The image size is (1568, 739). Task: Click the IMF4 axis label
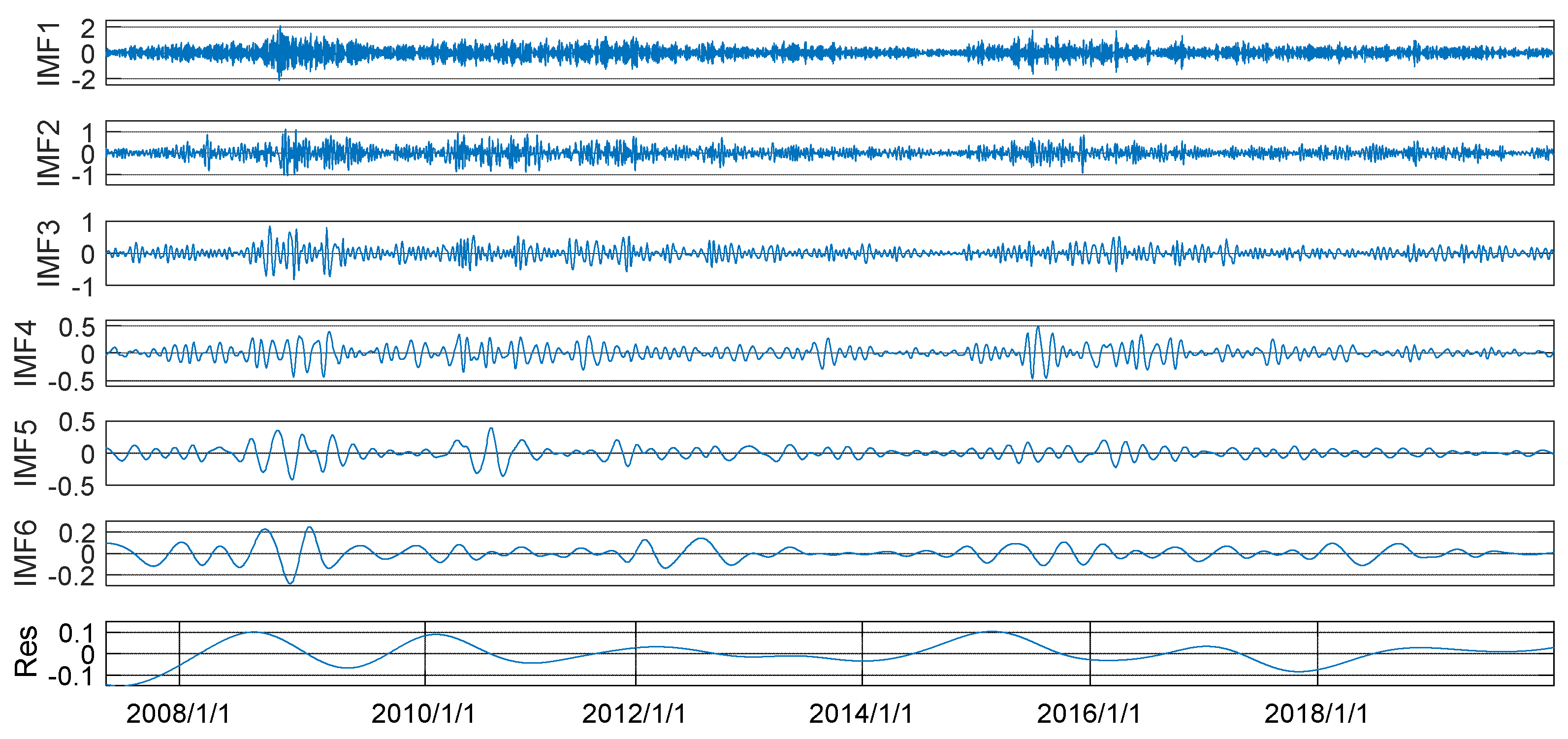26,353
